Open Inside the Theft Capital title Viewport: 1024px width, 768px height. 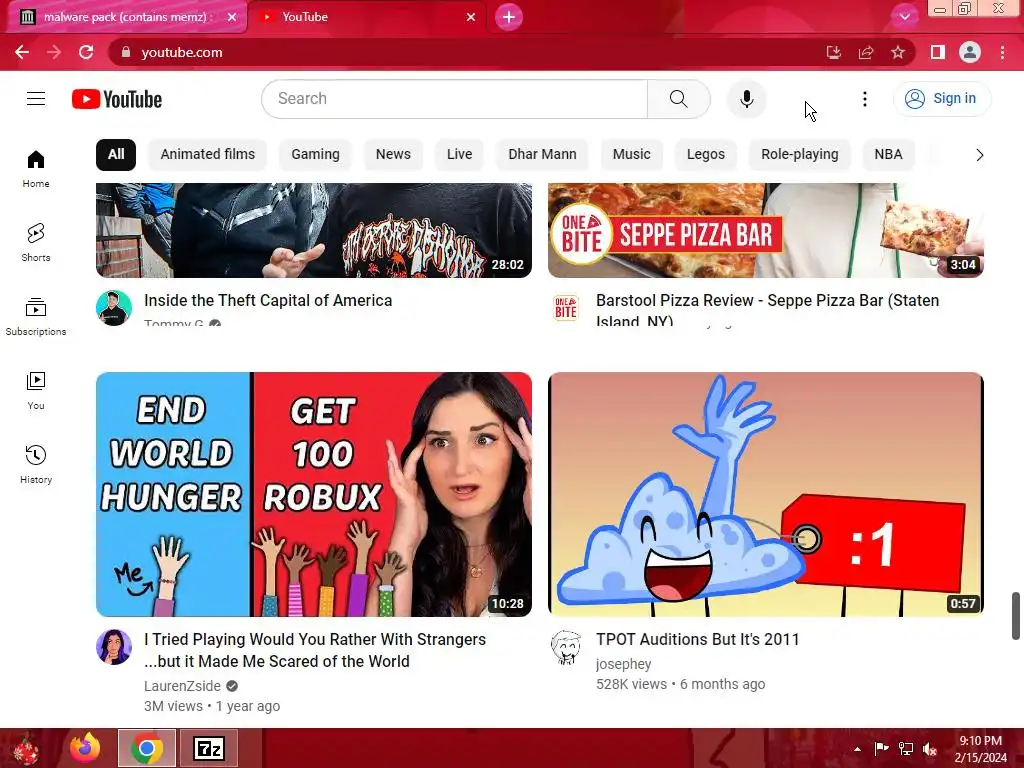[268, 300]
